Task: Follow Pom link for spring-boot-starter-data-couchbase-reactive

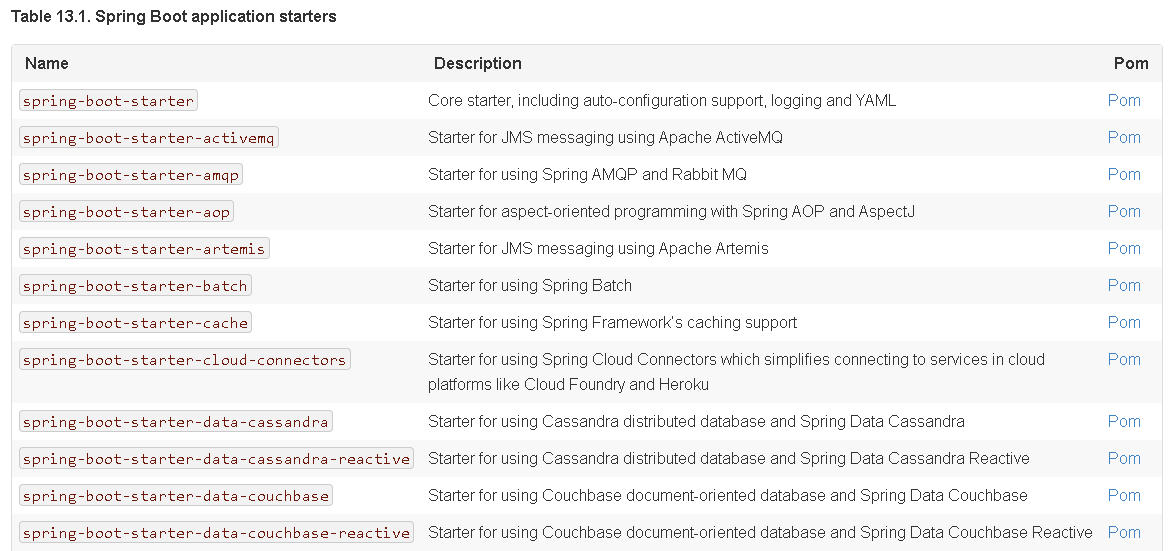Action: [1124, 532]
